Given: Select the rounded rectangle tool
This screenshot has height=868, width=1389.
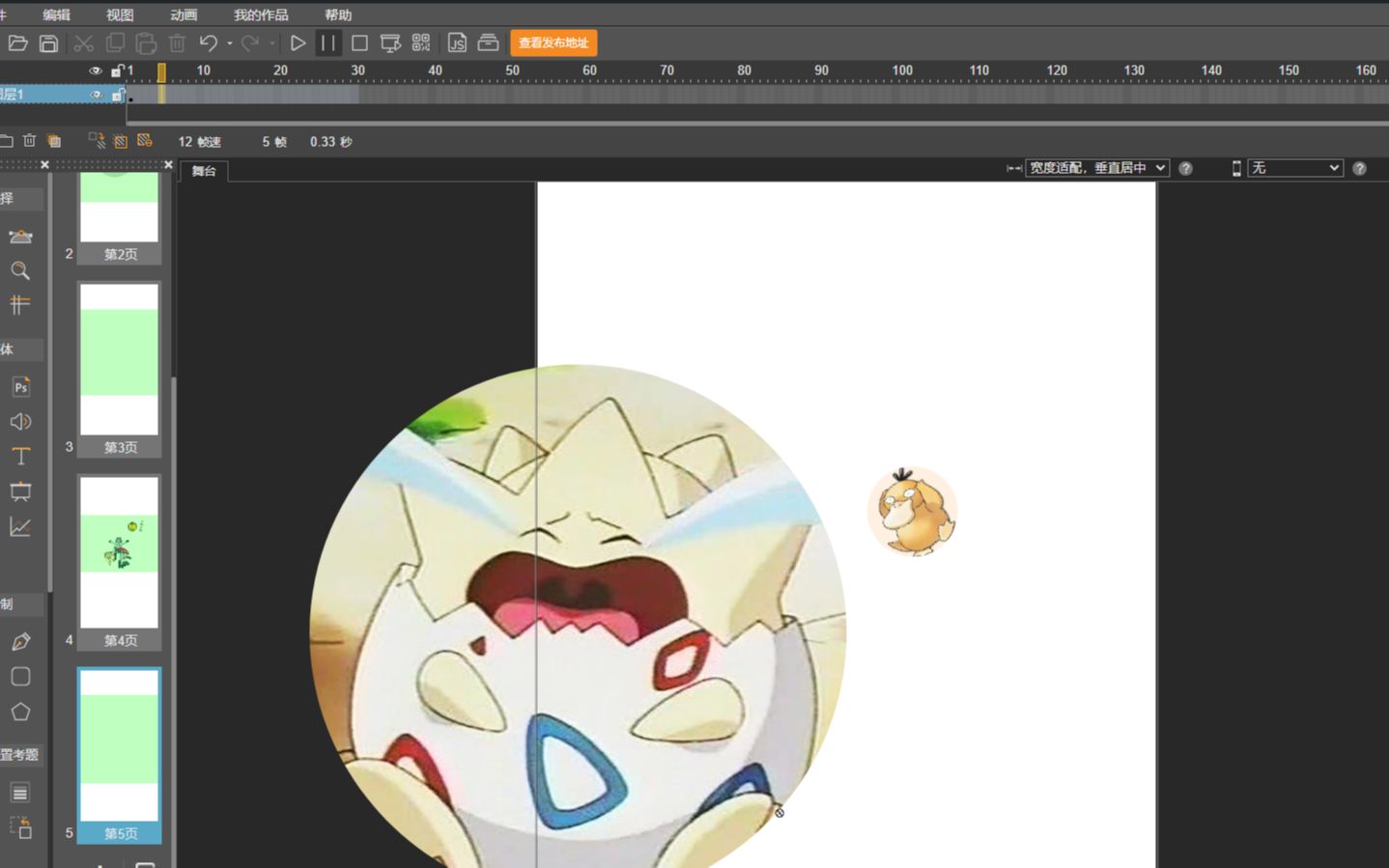Looking at the screenshot, I should pyautogui.click(x=20, y=677).
